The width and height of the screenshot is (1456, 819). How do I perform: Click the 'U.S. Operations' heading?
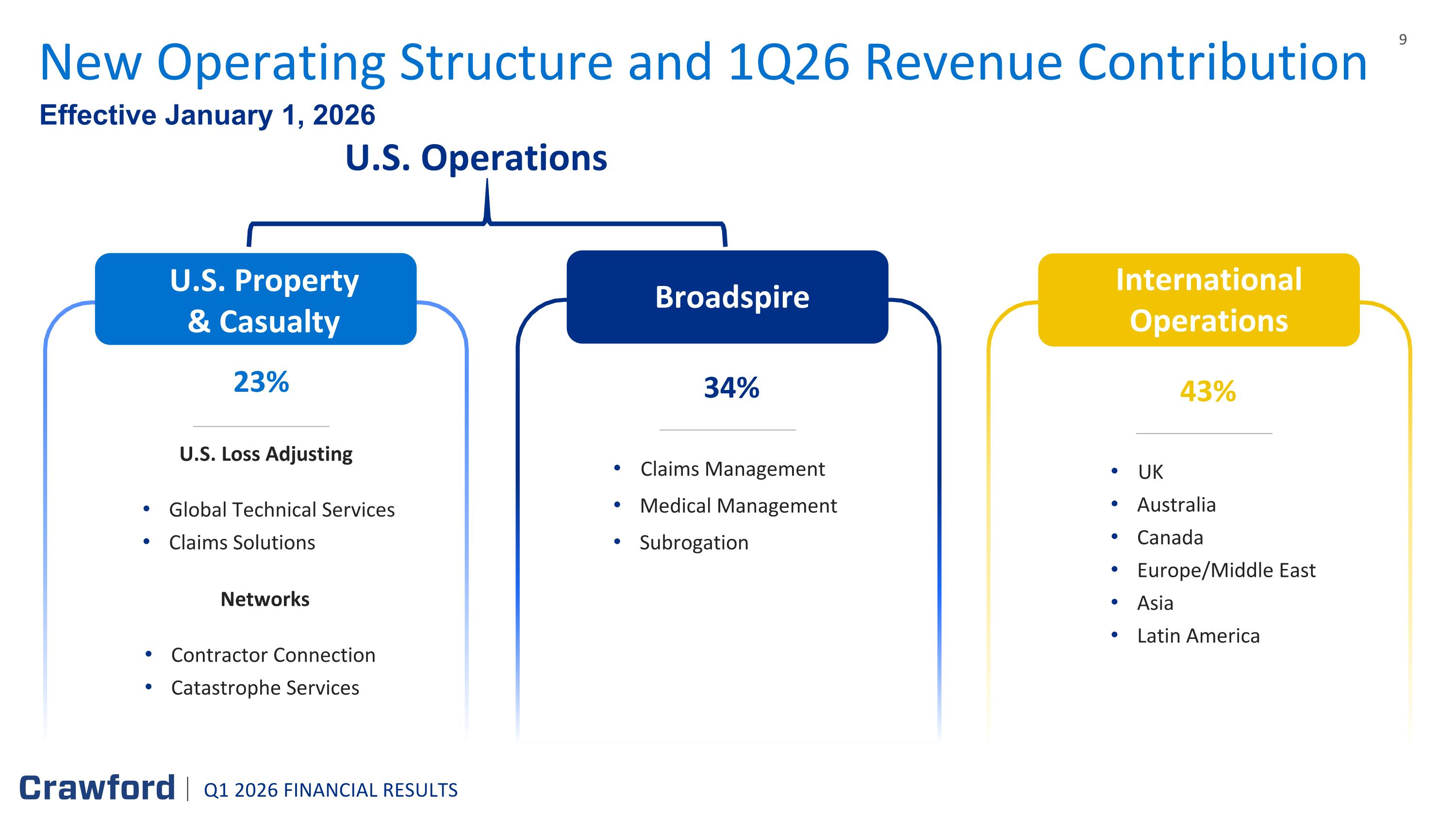[477, 158]
